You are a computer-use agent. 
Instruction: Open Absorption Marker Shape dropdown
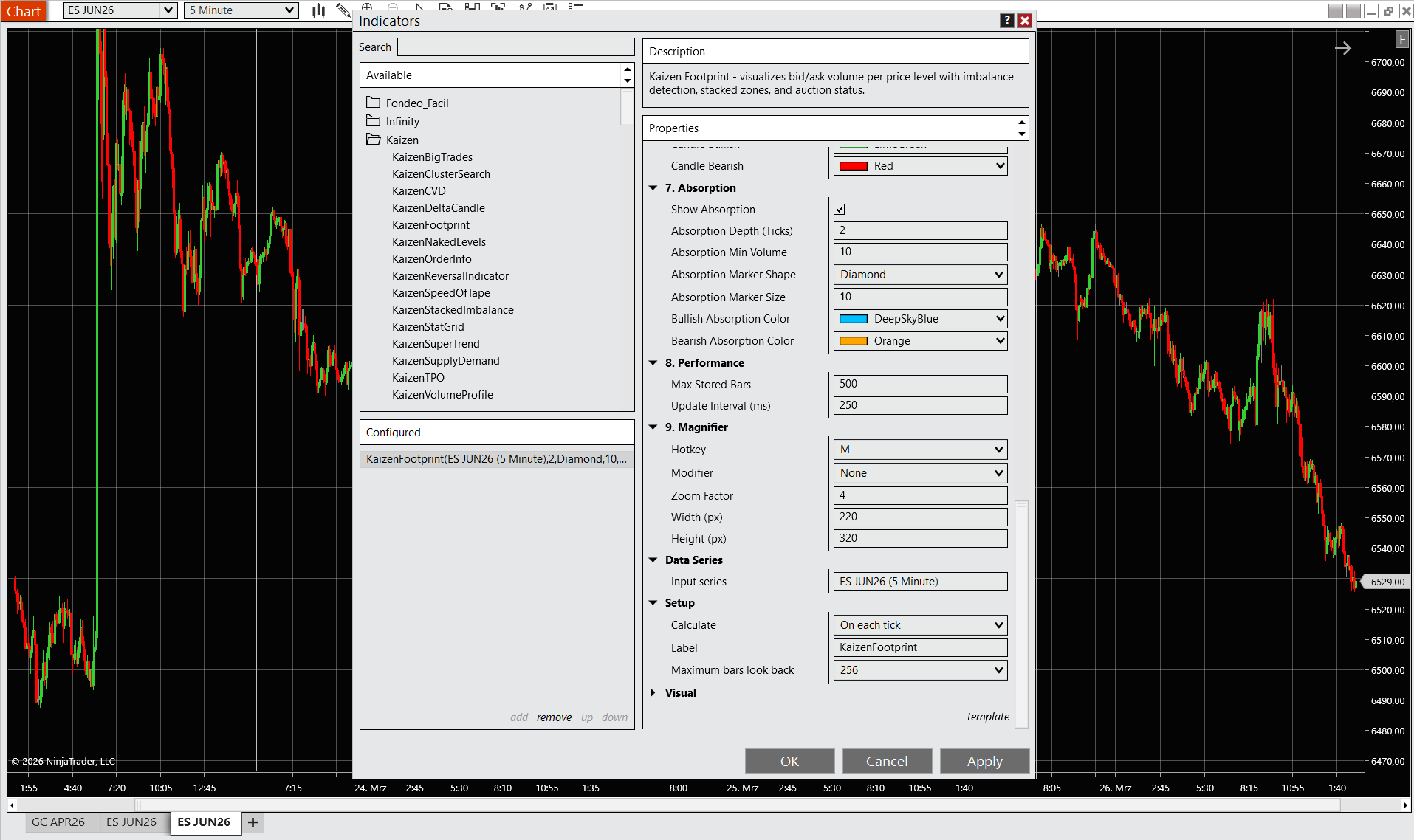coord(920,275)
